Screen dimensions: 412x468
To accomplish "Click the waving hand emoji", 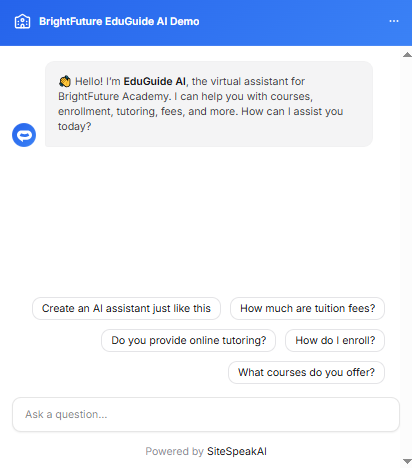I will tap(65, 81).
